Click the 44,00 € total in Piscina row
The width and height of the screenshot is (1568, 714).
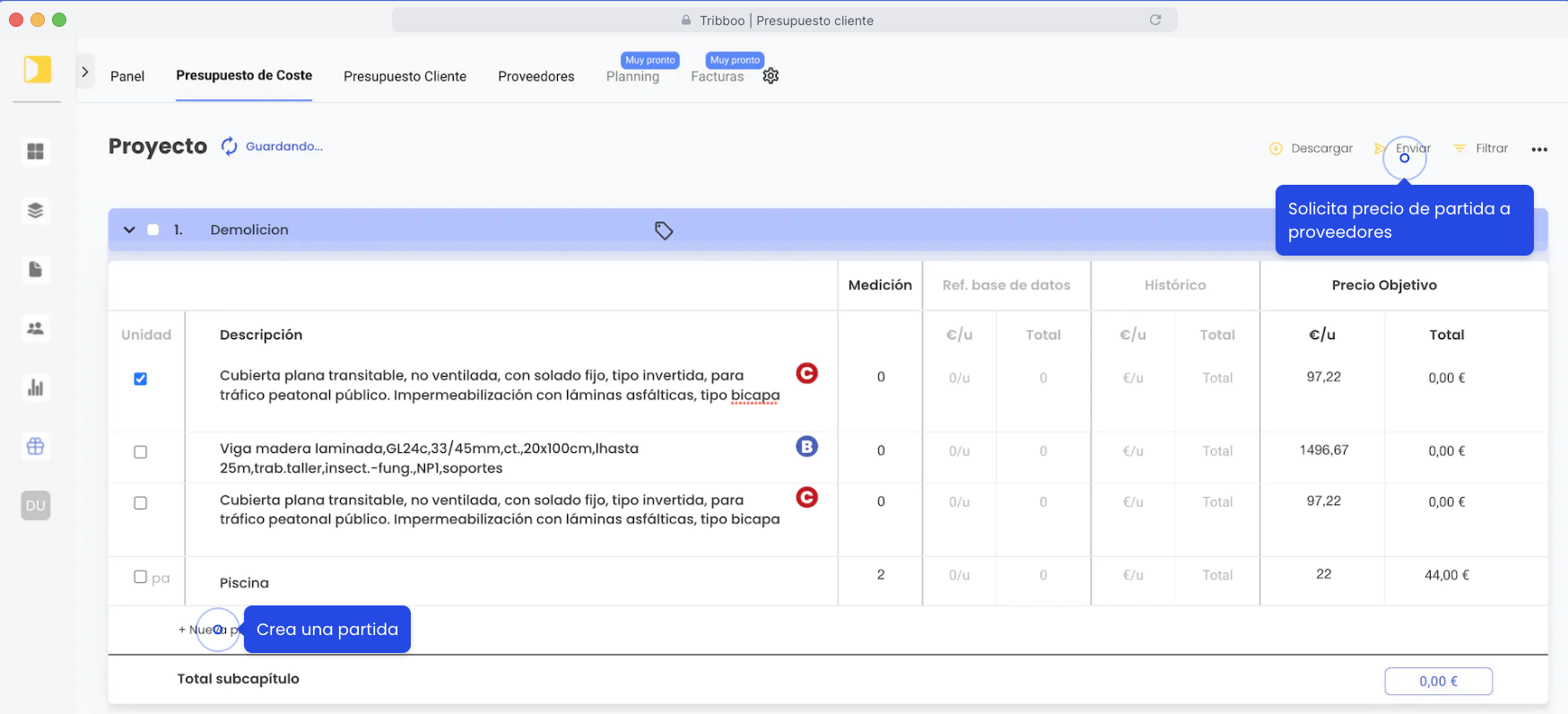click(x=1447, y=575)
